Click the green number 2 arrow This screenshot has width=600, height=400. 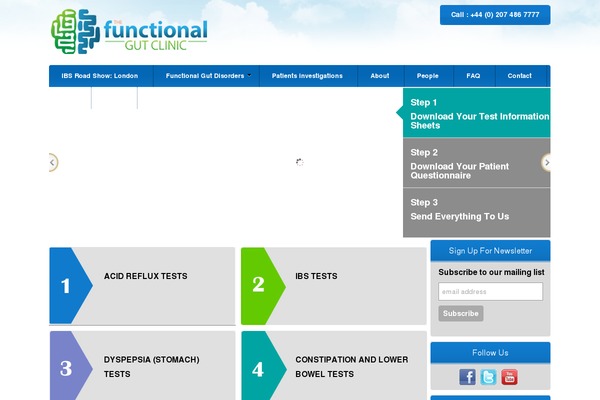click(x=263, y=286)
